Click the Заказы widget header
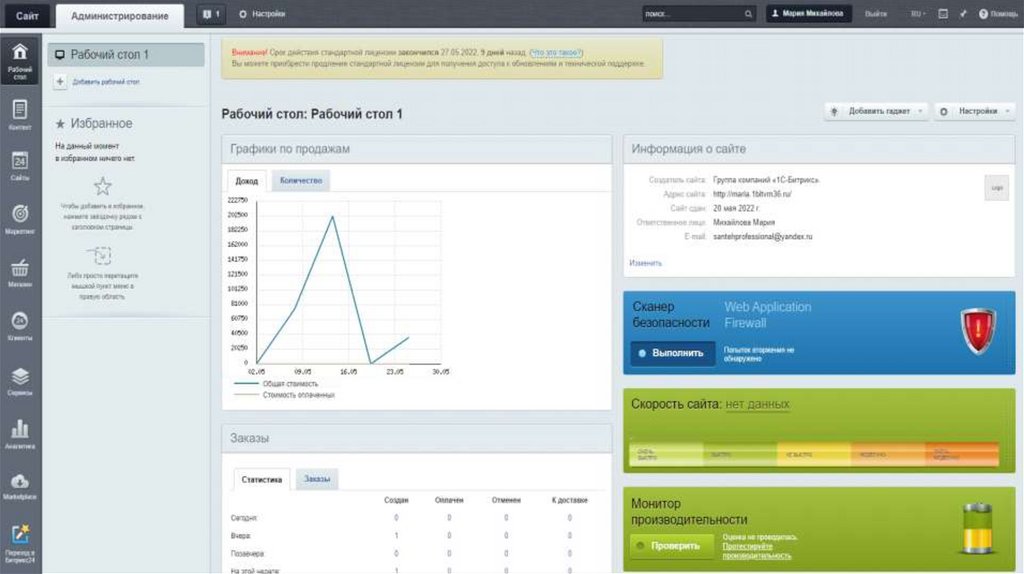 (x=417, y=438)
